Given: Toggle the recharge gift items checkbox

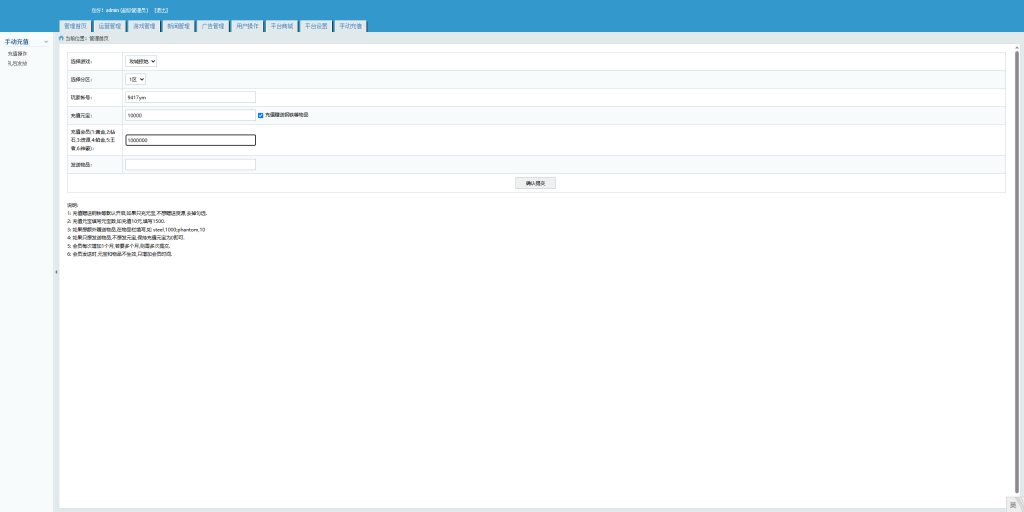Looking at the screenshot, I should tap(261, 115).
